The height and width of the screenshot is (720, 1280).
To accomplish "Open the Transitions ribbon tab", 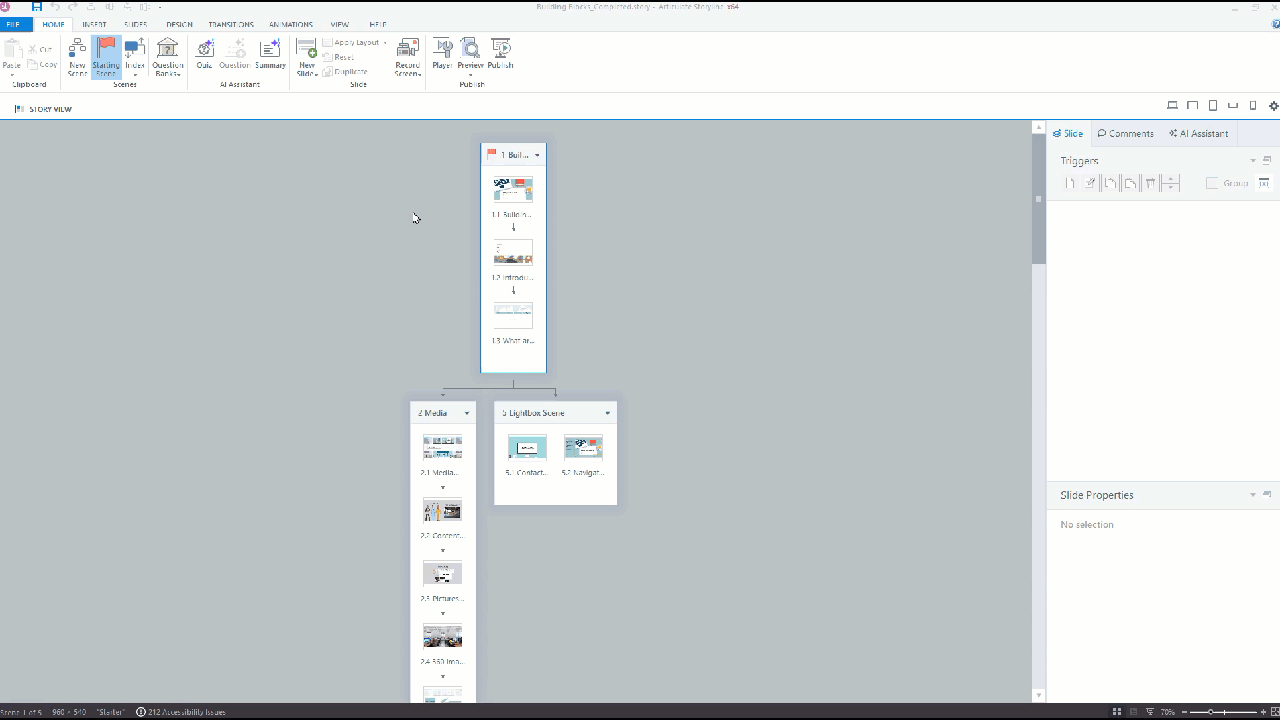I will coord(231,24).
